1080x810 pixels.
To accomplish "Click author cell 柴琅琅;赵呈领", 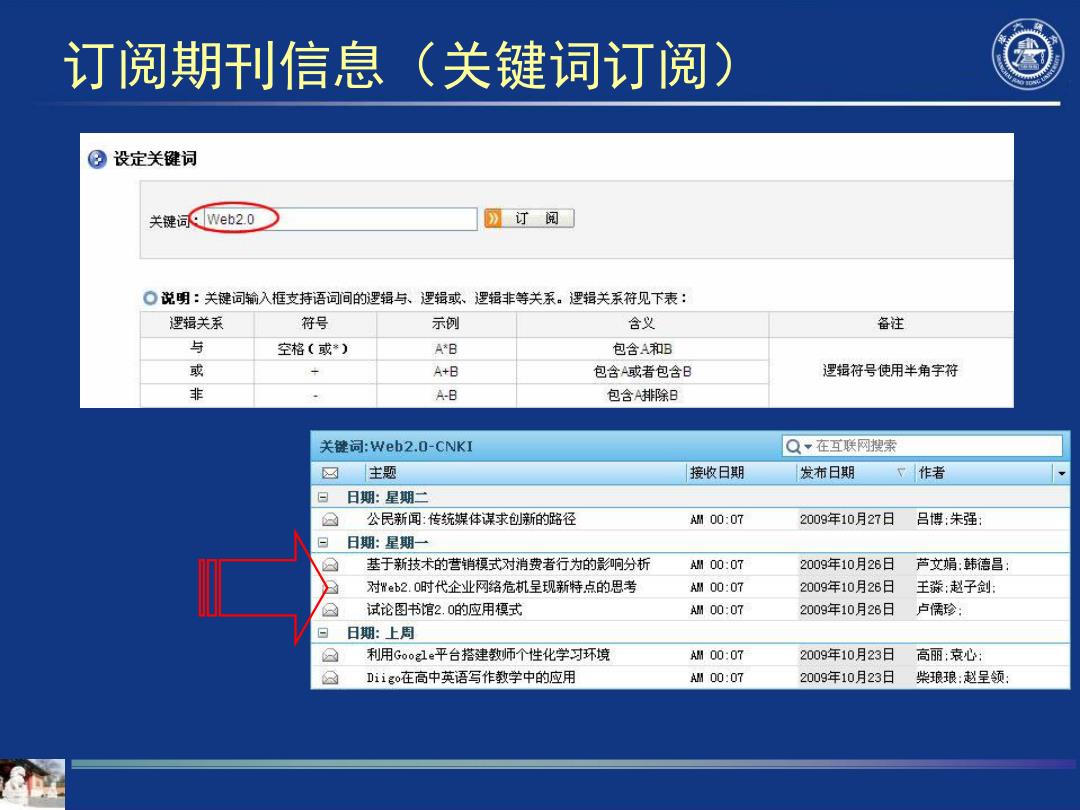I will coord(963,678).
